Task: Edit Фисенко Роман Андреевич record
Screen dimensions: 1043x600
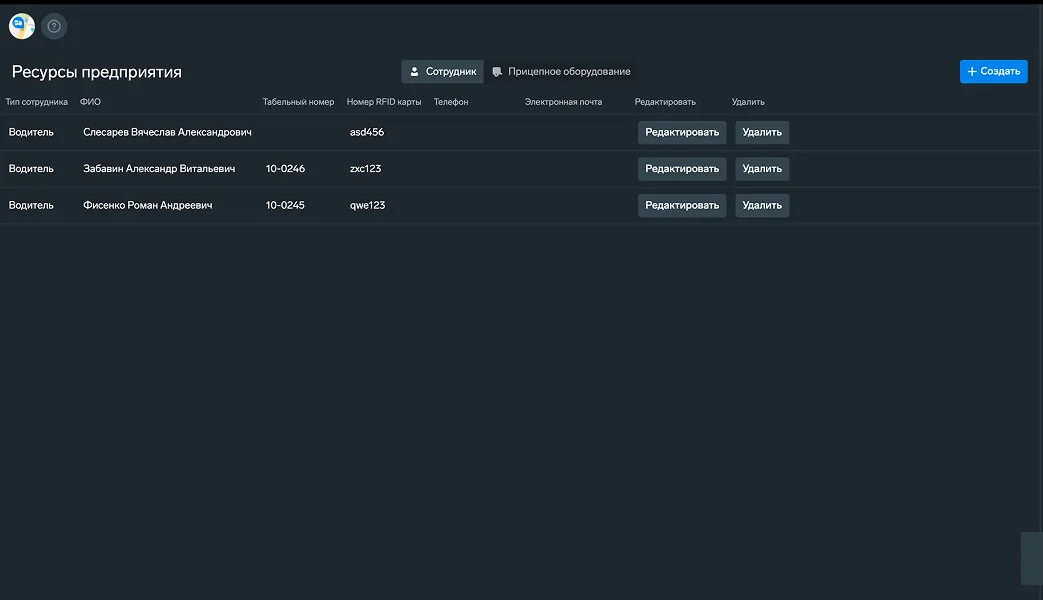Action: tap(682, 206)
